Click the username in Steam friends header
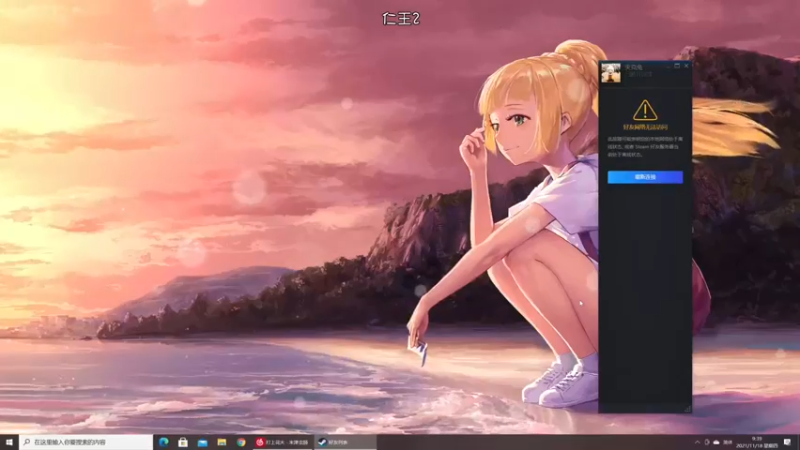Image resolution: width=800 pixels, height=450 pixels. [x=634, y=67]
